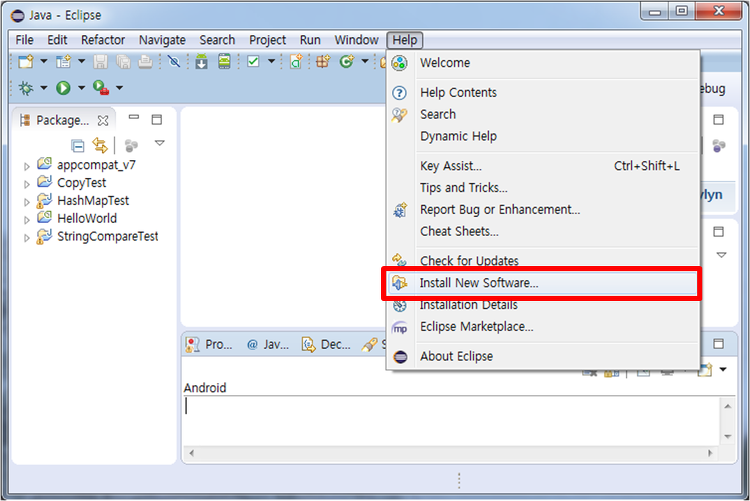Select About Eclipse menu entry
Image resolution: width=750 pixels, height=501 pixels.
(x=544, y=356)
